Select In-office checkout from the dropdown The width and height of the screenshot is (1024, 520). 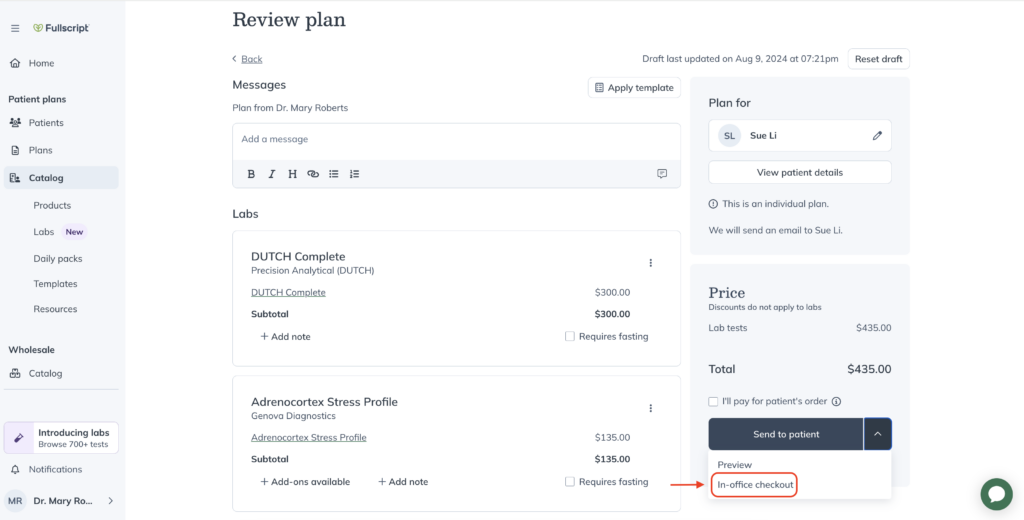pyautogui.click(x=756, y=485)
